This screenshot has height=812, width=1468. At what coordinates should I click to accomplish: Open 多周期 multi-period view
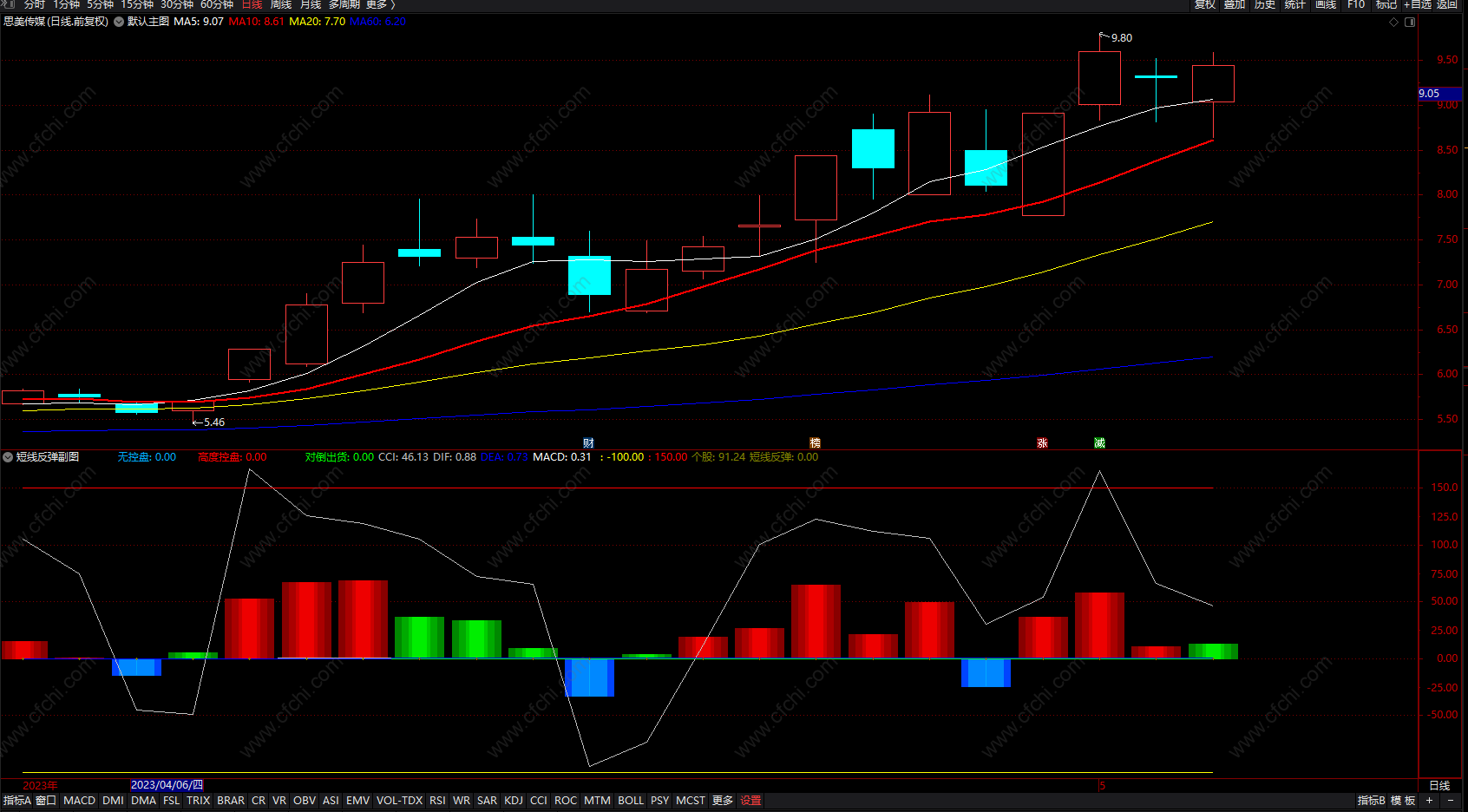[x=344, y=4]
